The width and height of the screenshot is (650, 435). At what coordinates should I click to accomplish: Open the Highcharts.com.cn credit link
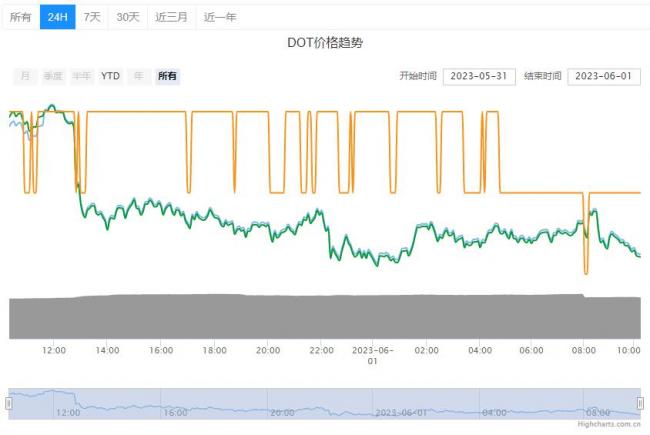(608, 425)
